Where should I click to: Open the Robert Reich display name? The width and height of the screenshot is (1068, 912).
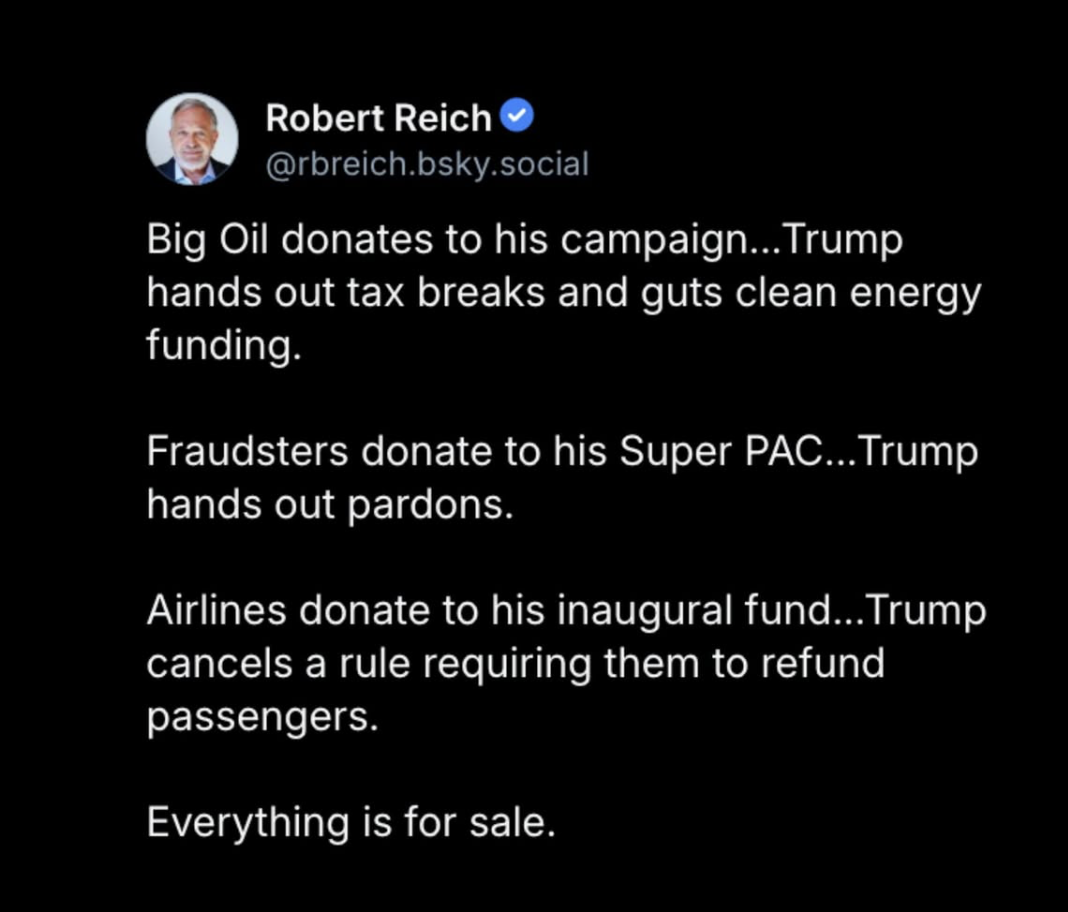pos(379,118)
